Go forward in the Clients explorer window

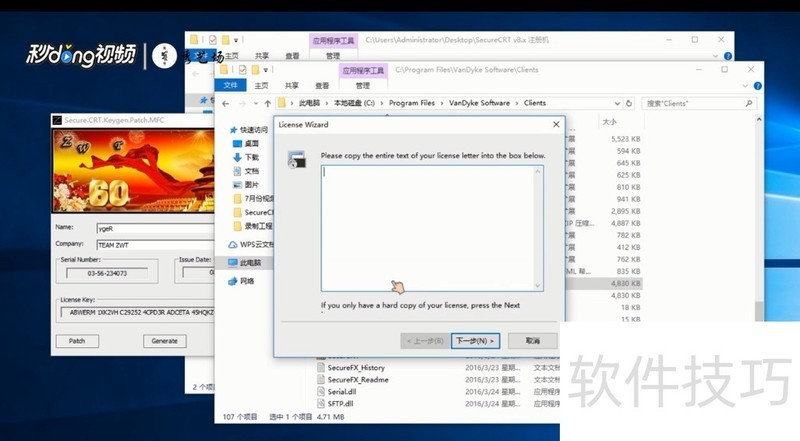pos(242,103)
